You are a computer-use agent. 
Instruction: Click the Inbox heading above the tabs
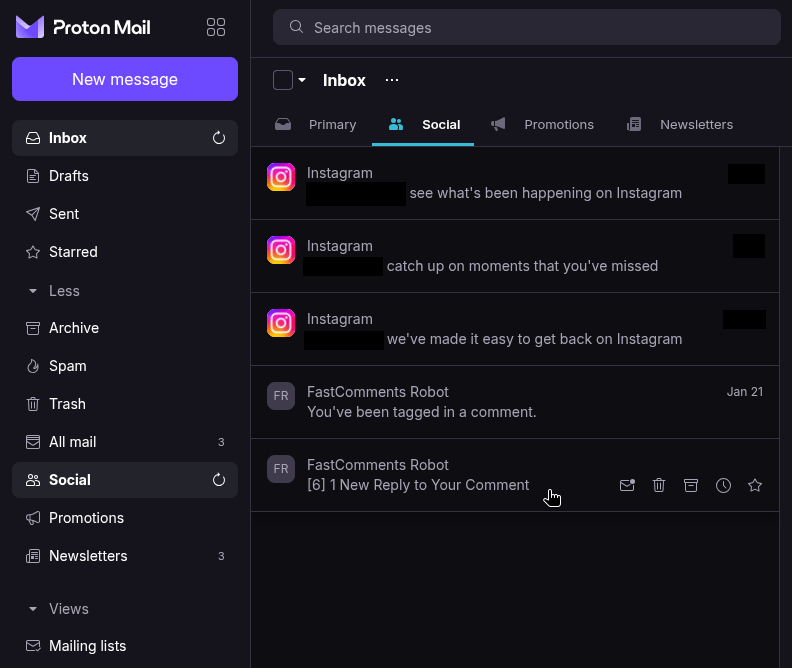click(344, 80)
